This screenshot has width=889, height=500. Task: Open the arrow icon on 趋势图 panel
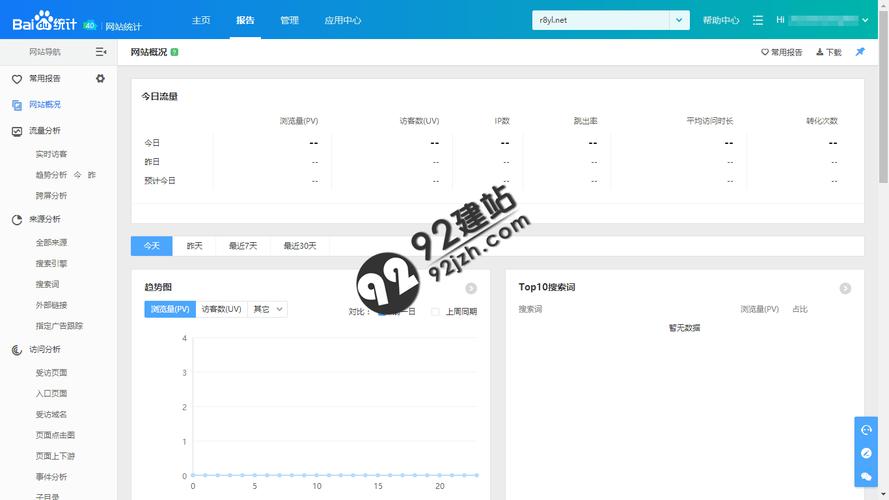[471, 288]
